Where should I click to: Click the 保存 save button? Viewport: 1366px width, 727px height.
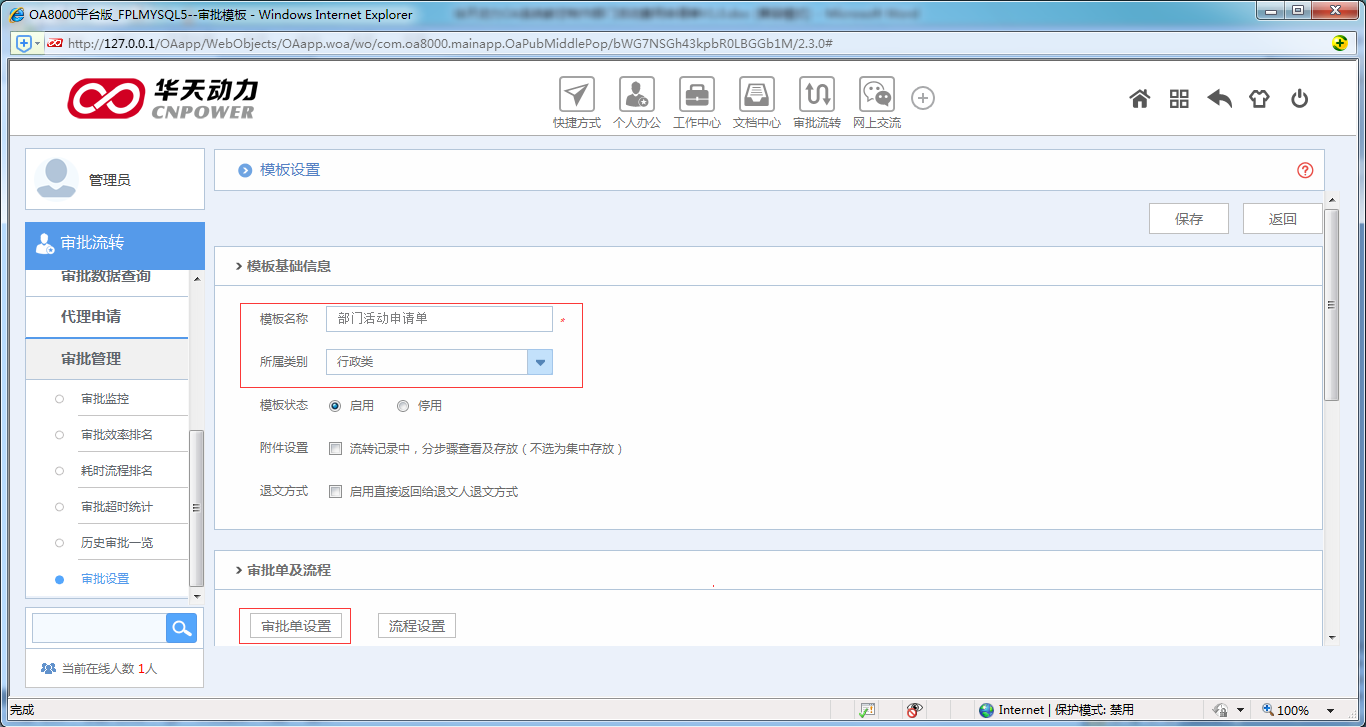1188,218
